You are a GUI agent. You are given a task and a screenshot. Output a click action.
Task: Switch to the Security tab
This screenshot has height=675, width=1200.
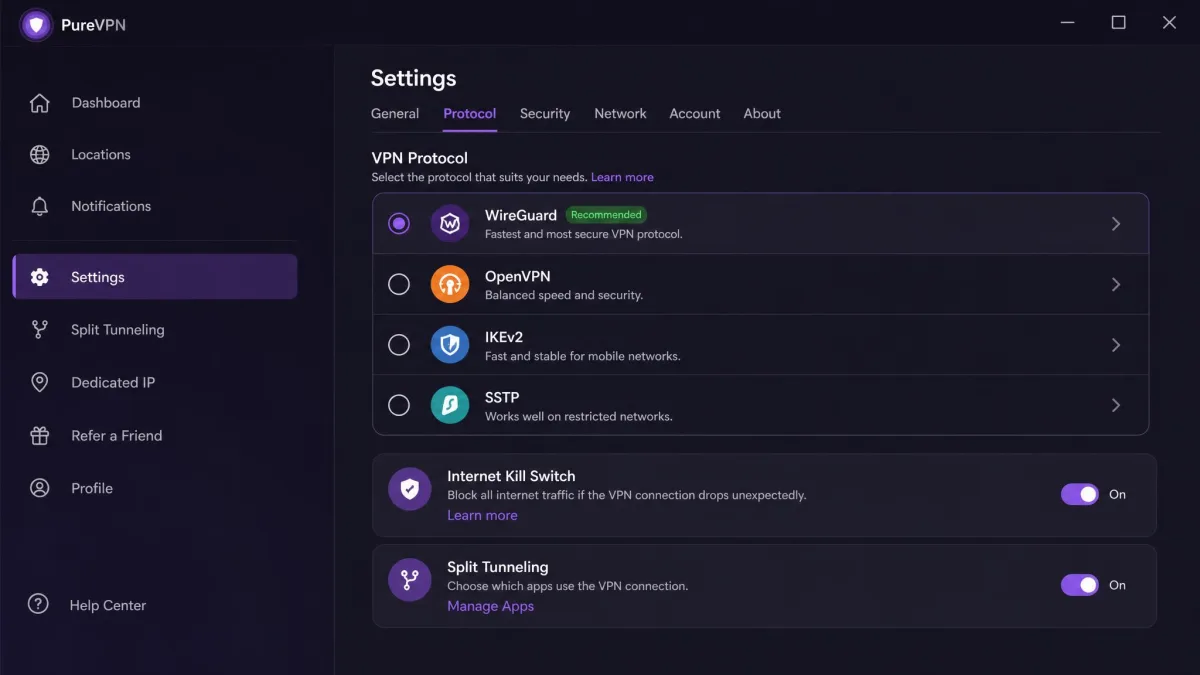click(545, 114)
